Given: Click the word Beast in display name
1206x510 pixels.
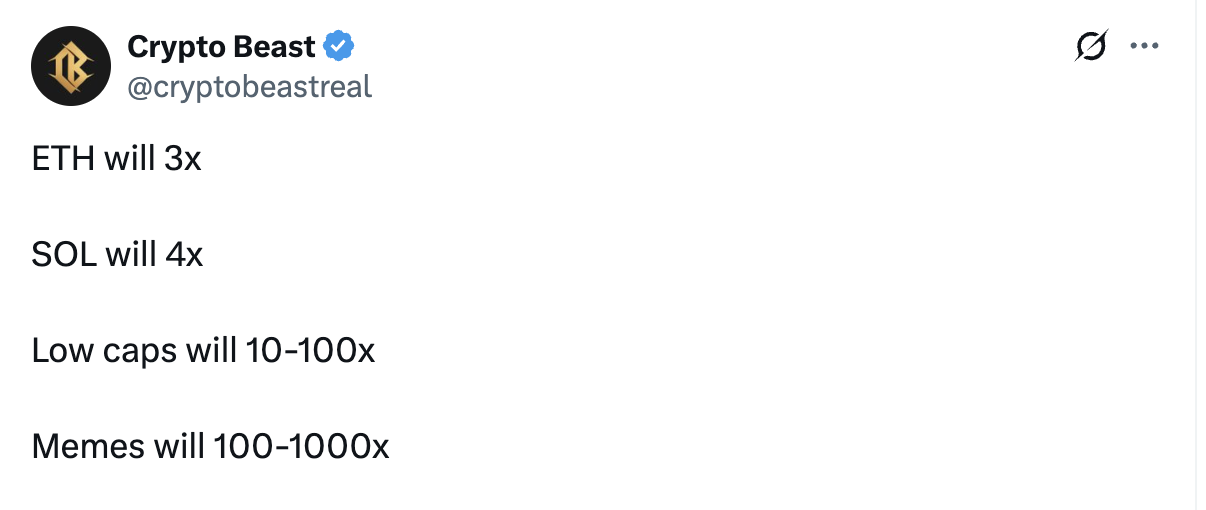Looking at the screenshot, I should [274, 46].
